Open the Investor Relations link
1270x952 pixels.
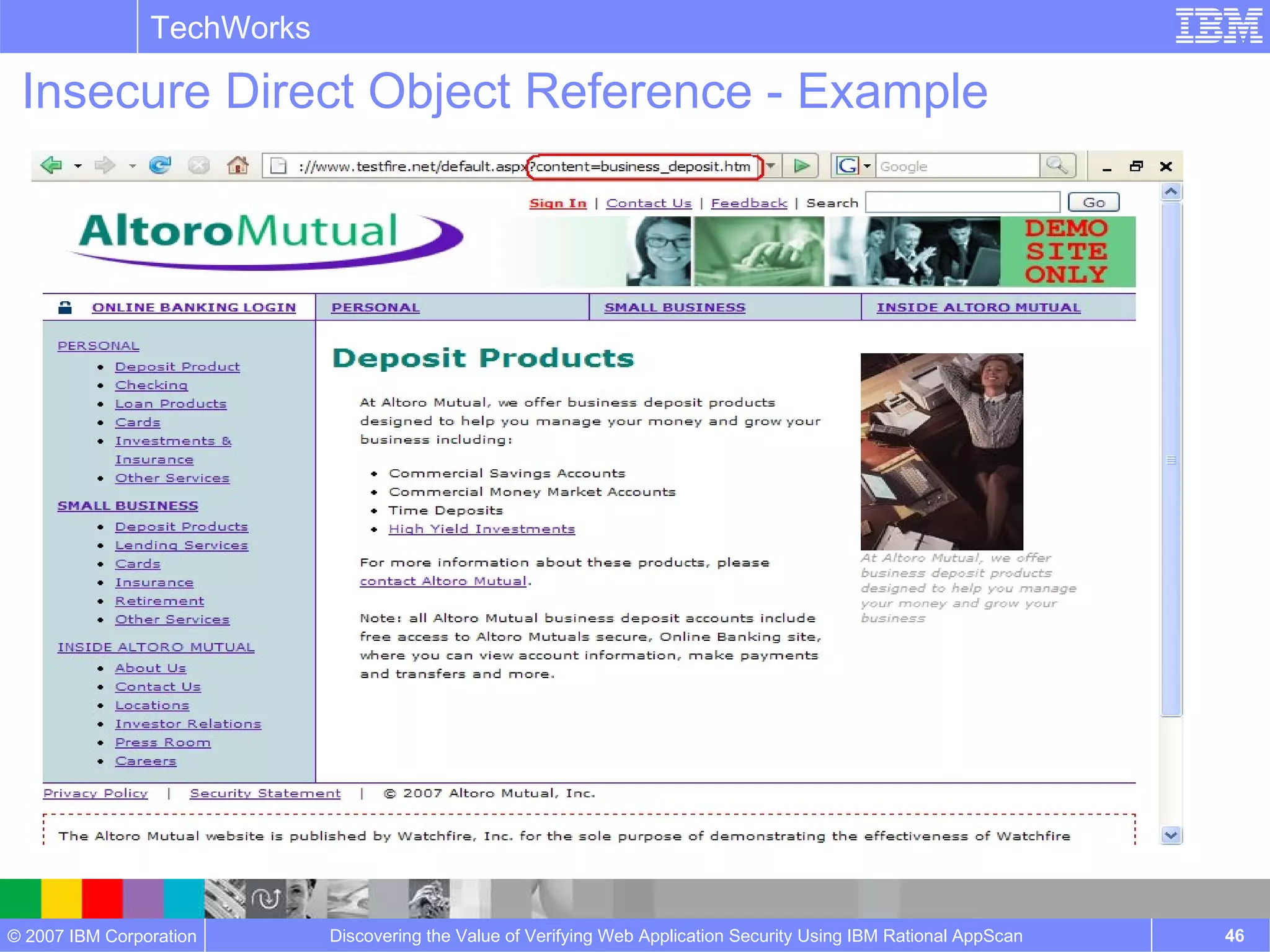(188, 724)
